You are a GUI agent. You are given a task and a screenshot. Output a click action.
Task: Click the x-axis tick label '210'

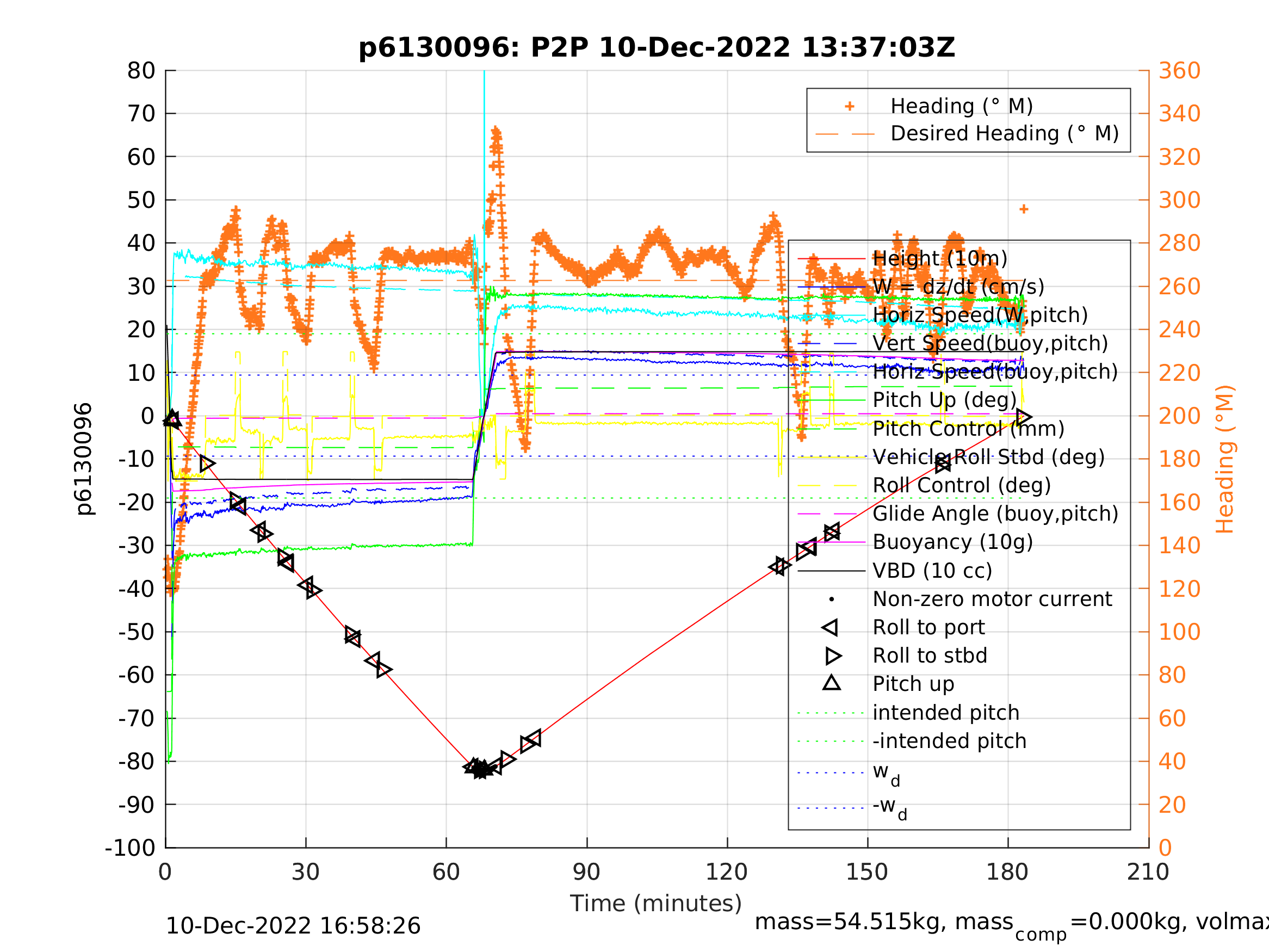coord(1148,871)
